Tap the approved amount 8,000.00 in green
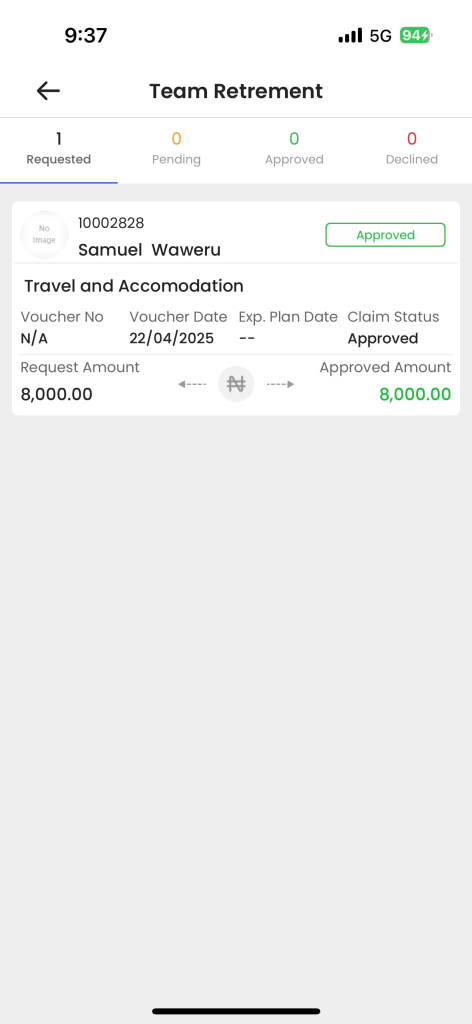472x1024 pixels. click(x=415, y=394)
